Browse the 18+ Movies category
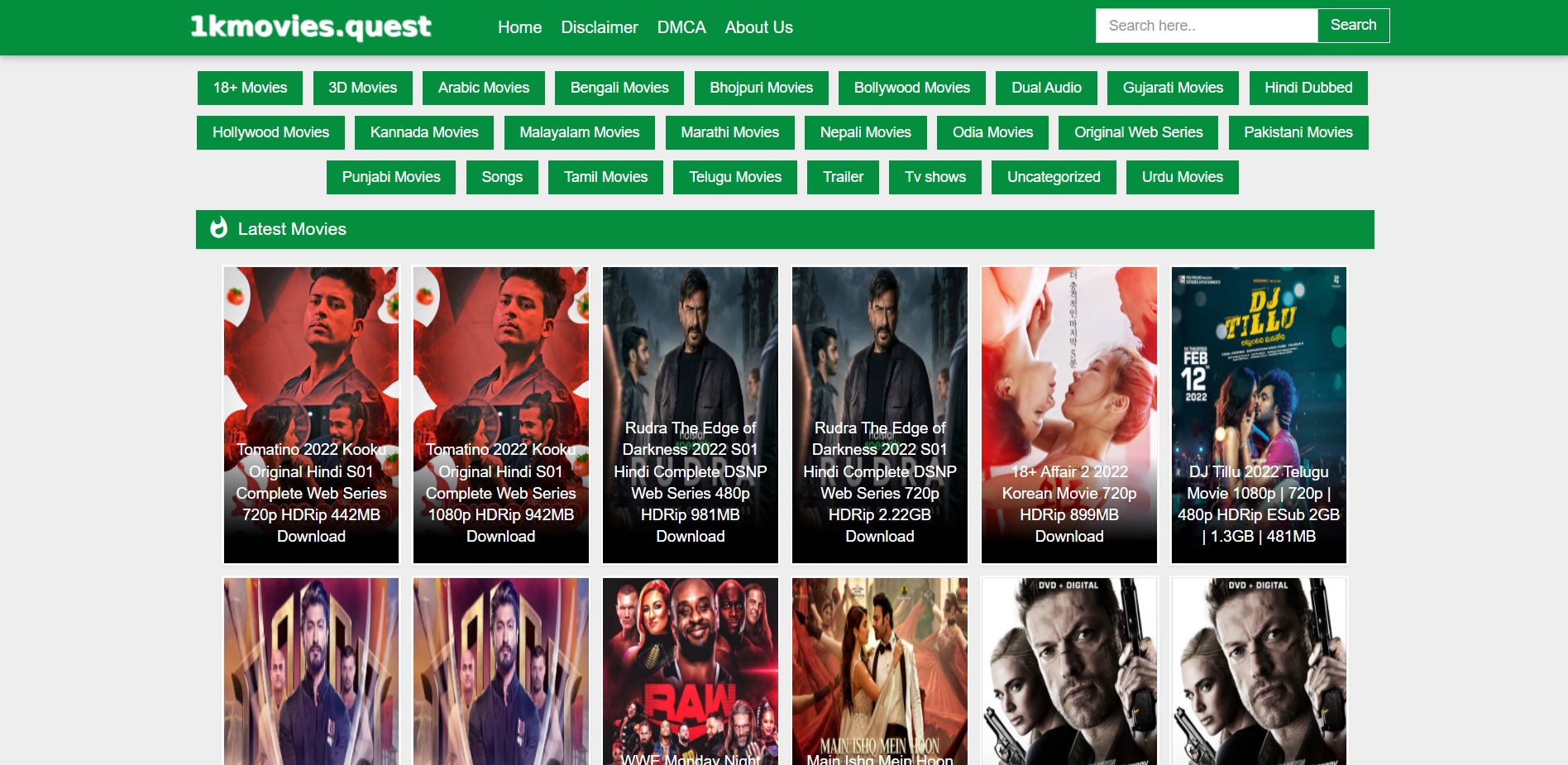Image resolution: width=1568 pixels, height=765 pixels. [x=250, y=88]
